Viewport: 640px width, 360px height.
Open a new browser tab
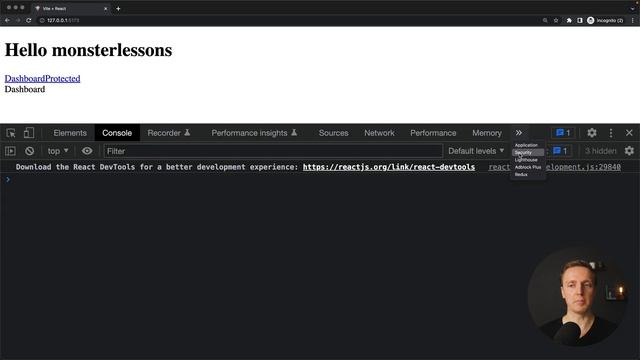tap(118, 9)
